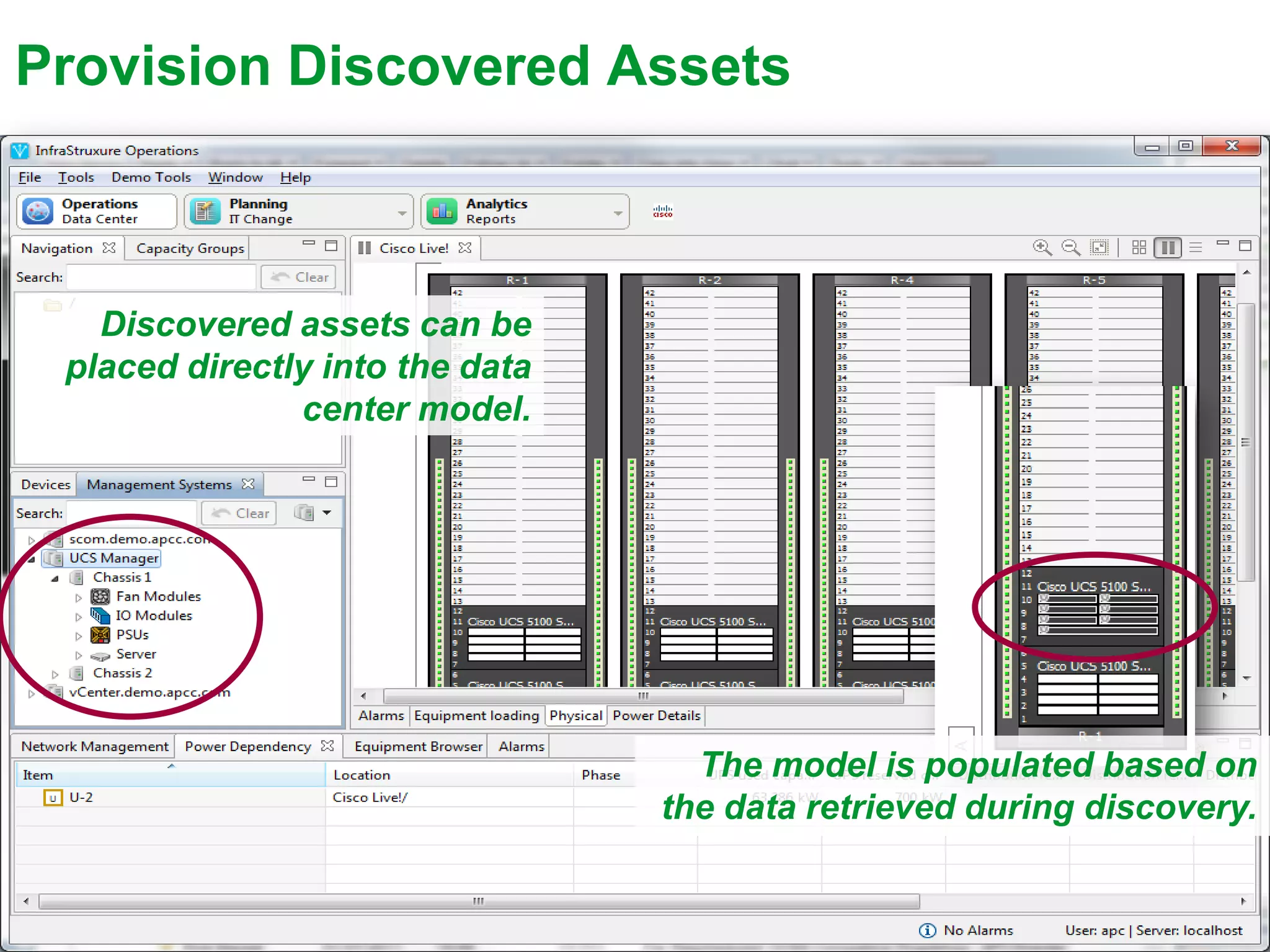Switch to the Equipment loading tab
1270x952 pixels.
[x=476, y=716]
